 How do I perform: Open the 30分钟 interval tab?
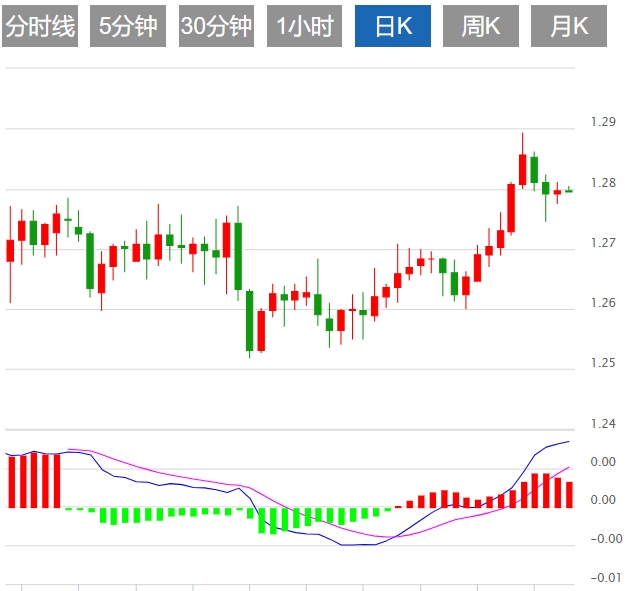(x=216, y=27)
